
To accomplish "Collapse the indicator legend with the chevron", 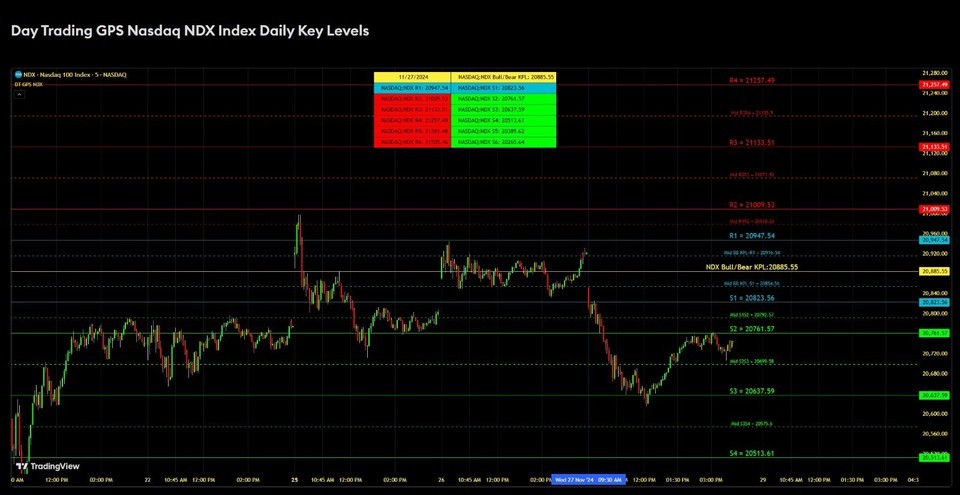I will pos(18,94).
